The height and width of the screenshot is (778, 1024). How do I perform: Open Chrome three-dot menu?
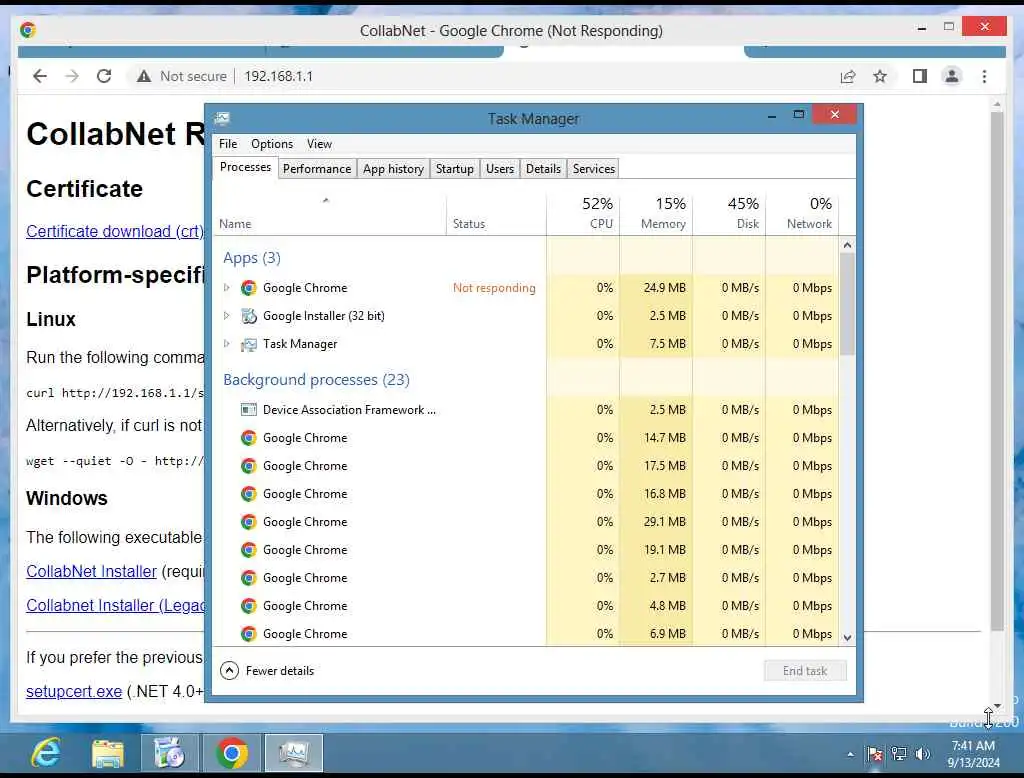point(984,76)
